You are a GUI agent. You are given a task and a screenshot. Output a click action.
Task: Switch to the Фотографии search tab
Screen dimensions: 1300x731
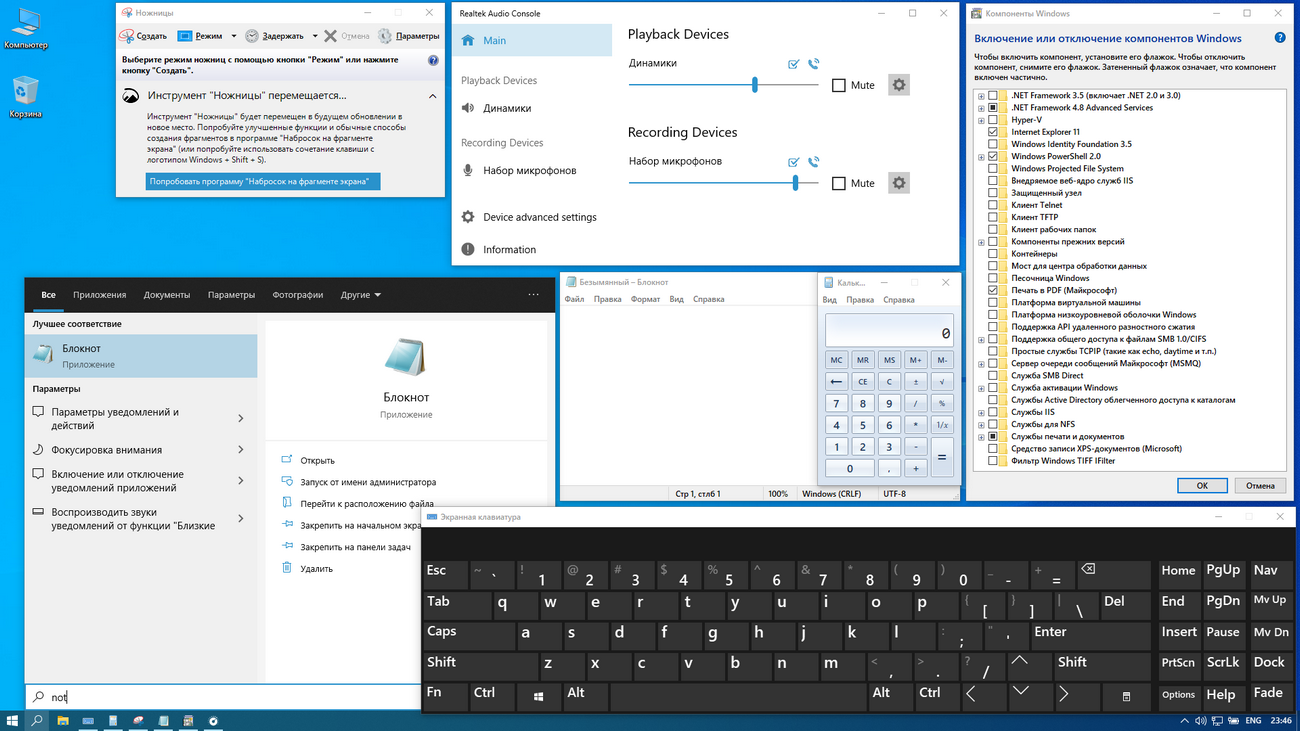297,295
